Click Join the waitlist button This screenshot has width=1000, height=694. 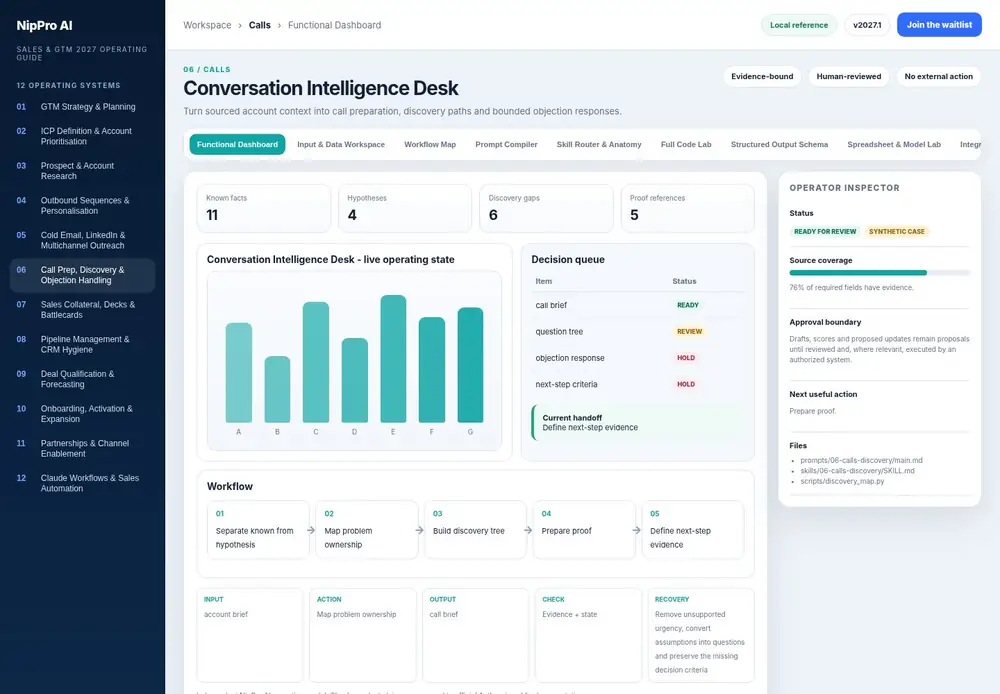pyautogui.click(x=939, y=25)
